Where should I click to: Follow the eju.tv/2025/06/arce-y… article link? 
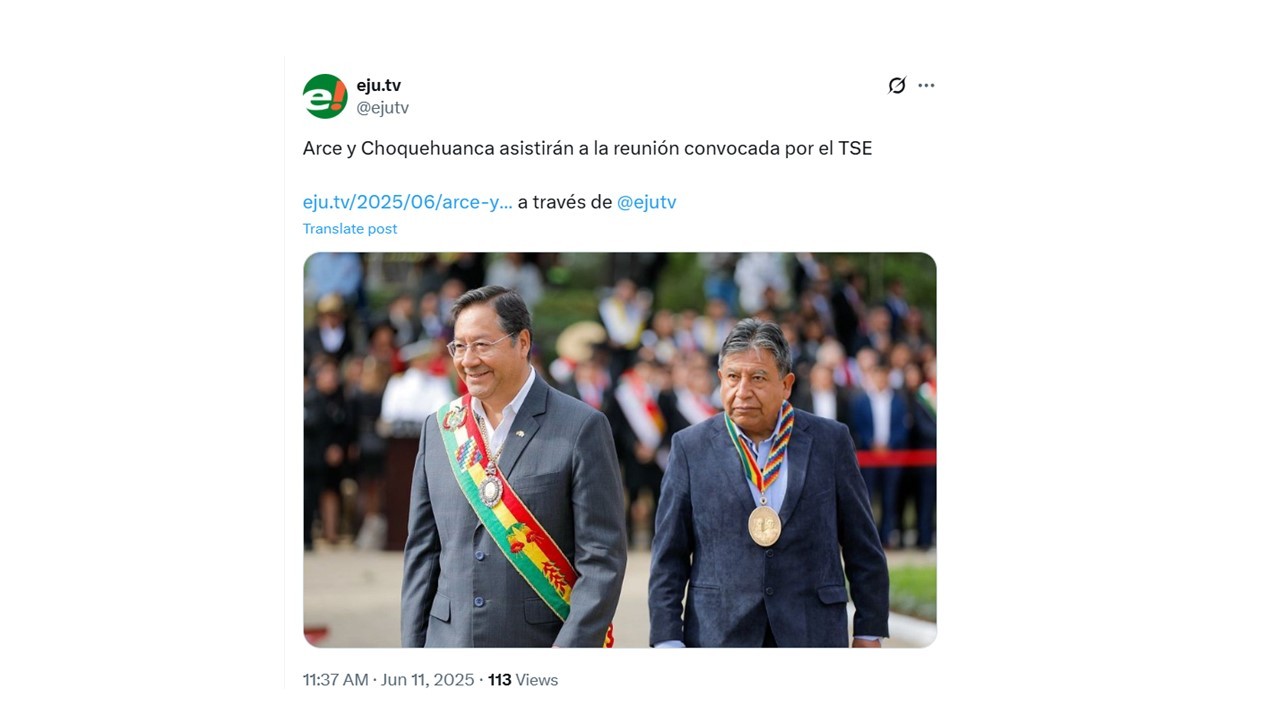pos(408,202)
